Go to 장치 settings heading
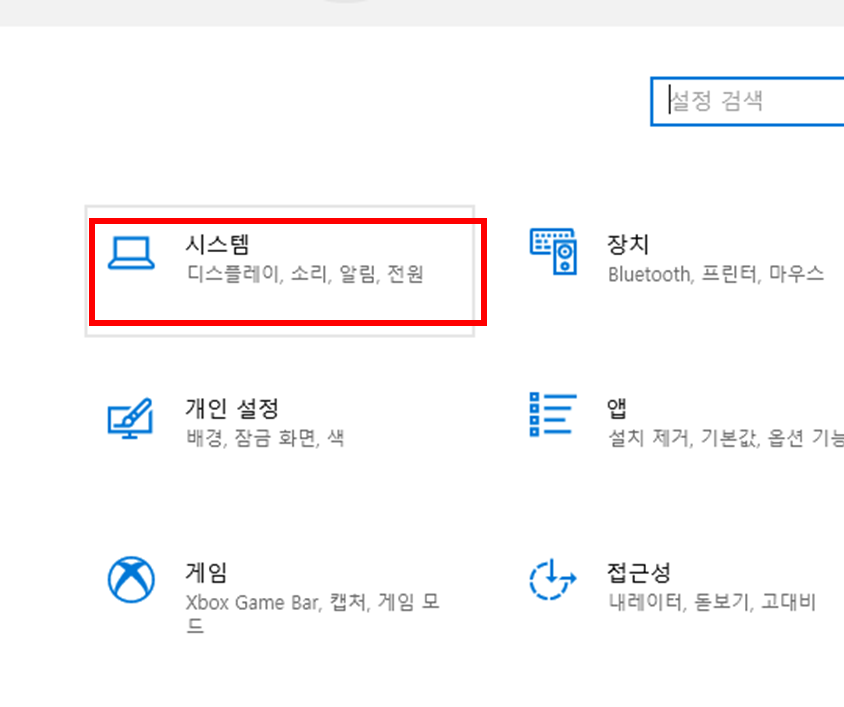Viewport: 844px width, 707px height. pyautogui.click(x=628, y=244)
